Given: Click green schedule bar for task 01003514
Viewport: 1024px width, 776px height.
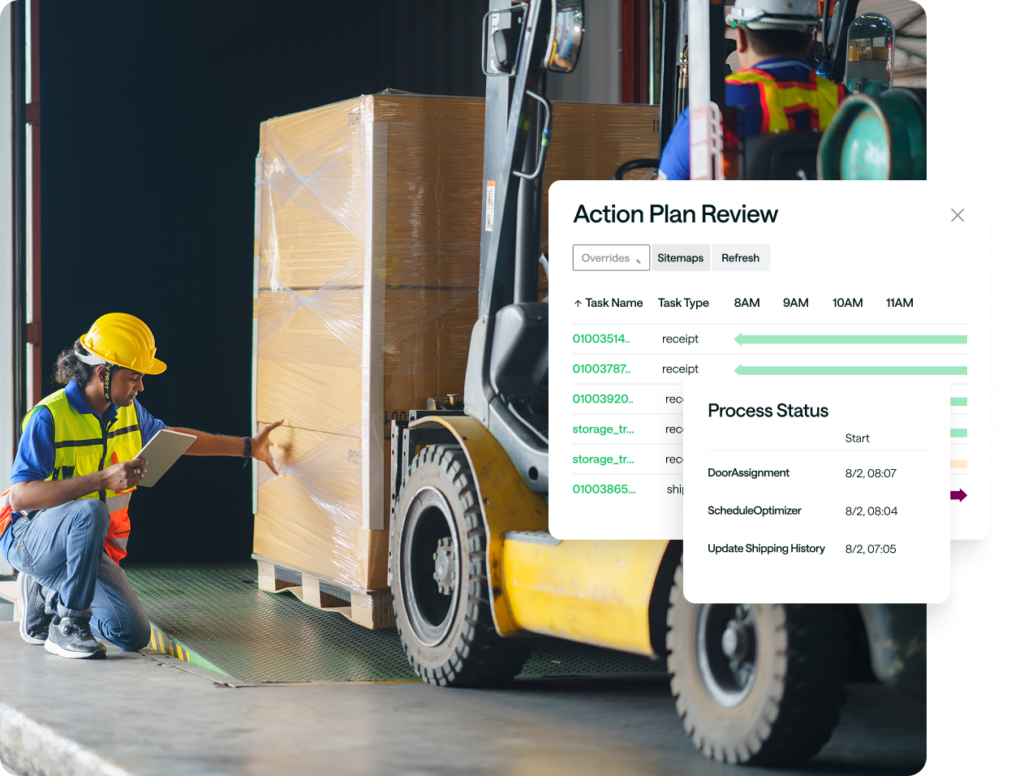Looking at the screenshot, I should click(x=850, y=339).
